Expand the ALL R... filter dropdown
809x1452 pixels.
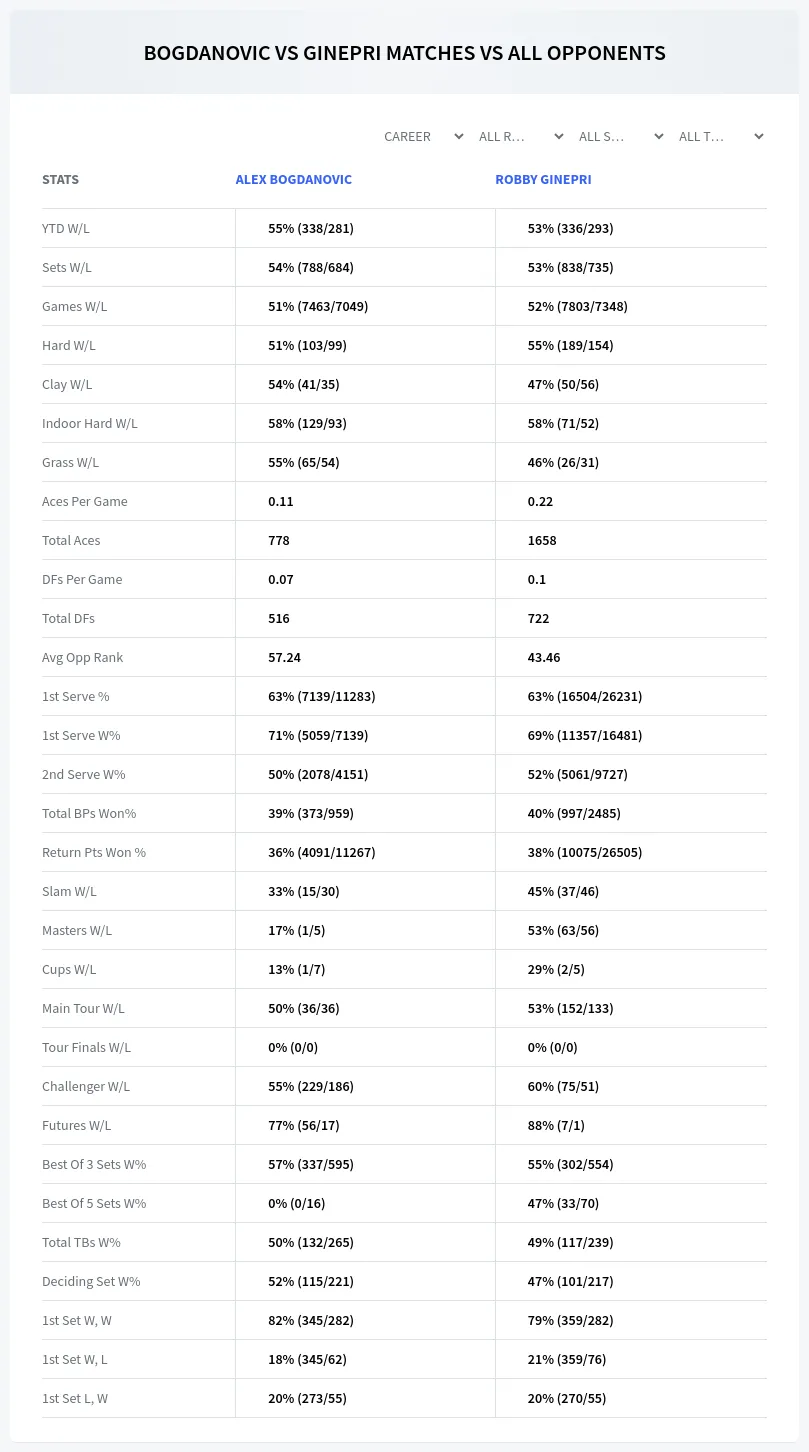click(x=520, y=136)
